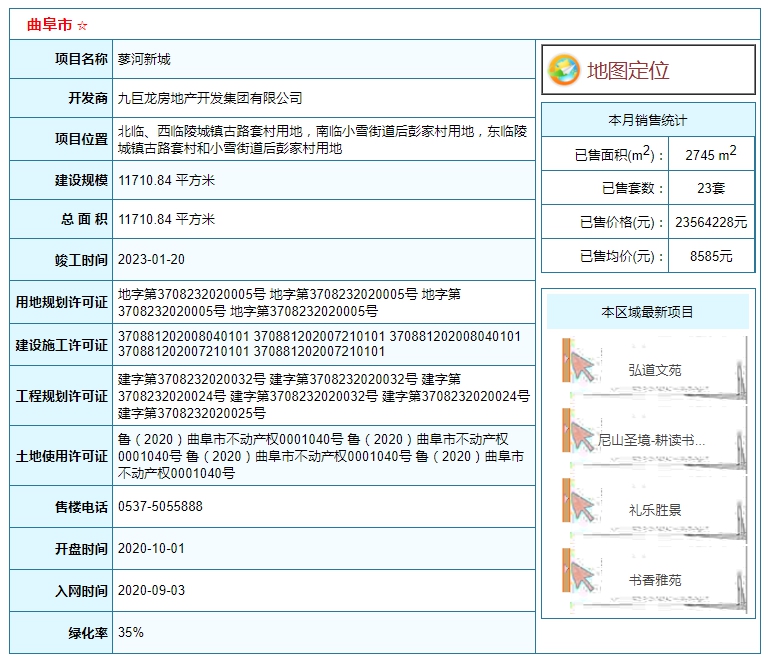Click the red star next to 曲阜市
773x664 pixels.
point(82,25)
